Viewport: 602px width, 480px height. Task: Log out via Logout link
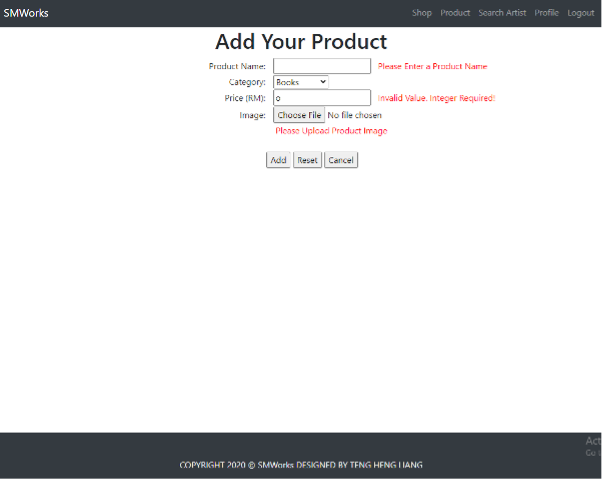point(580,13)
